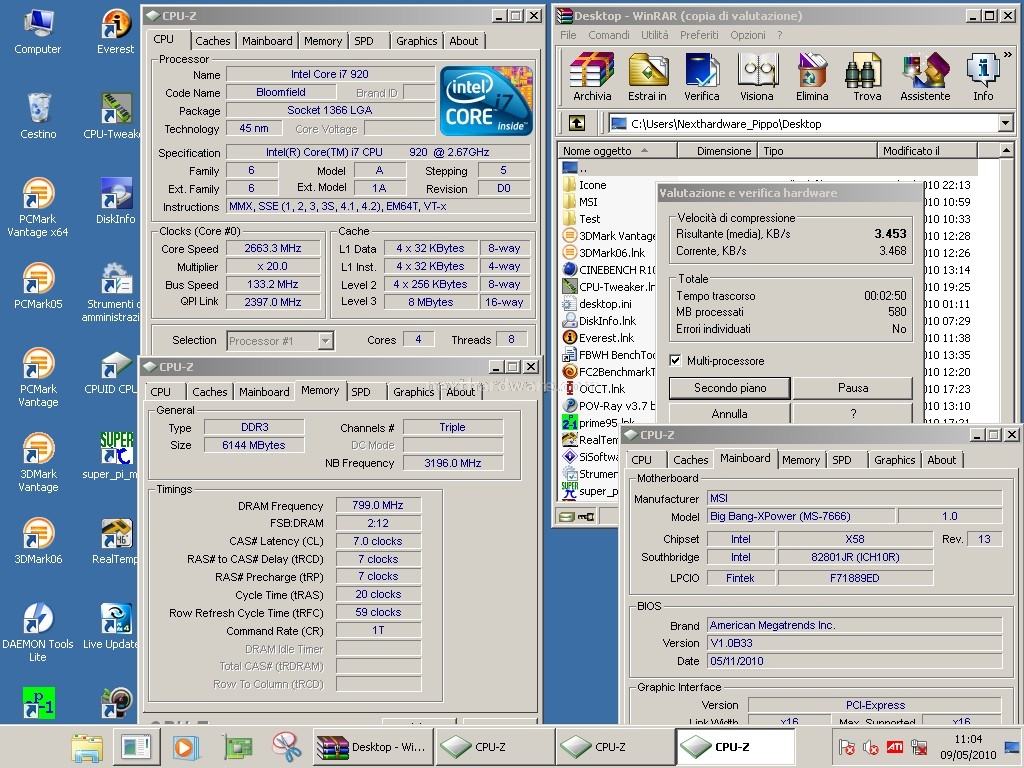Open Snipping Tool taskbar icon

pos(287,746)
